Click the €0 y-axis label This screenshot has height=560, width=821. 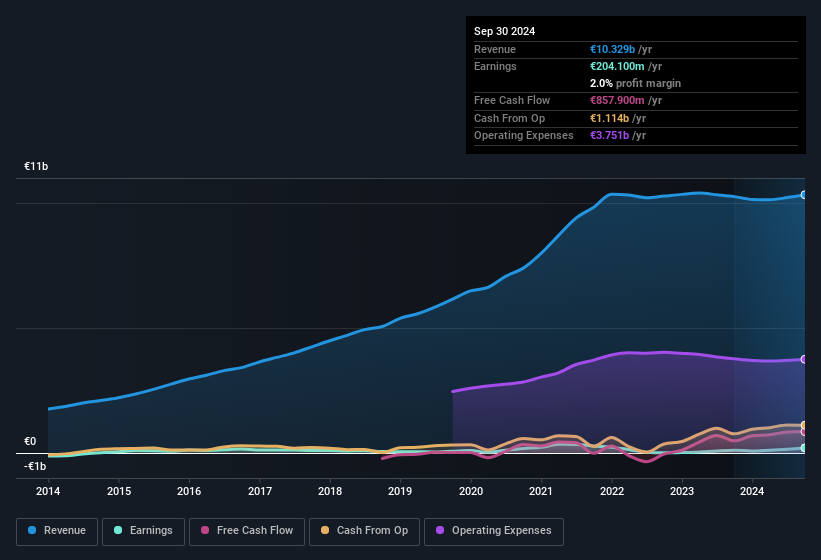(30, 441)
